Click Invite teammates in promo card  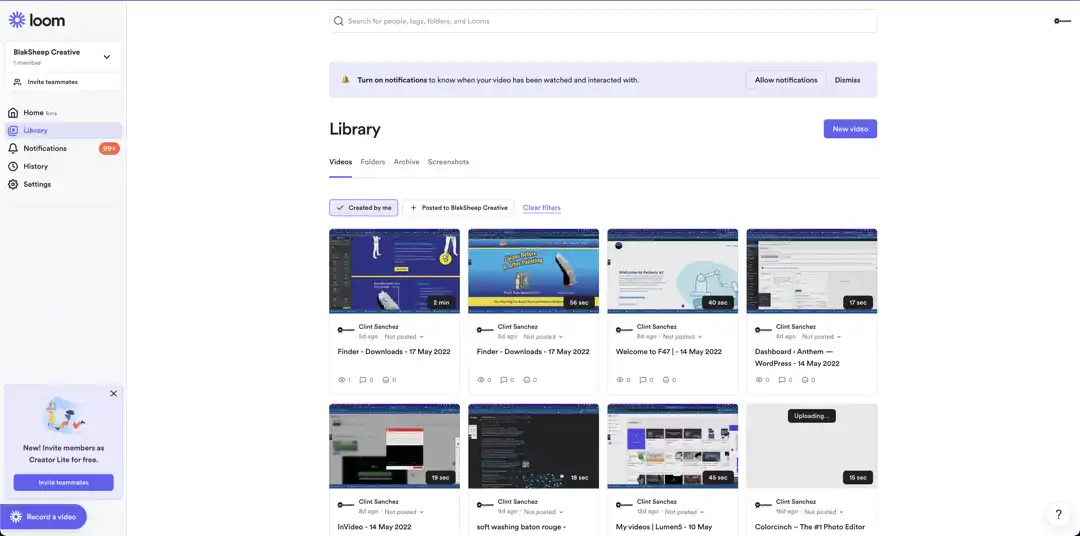coord(63,482)
